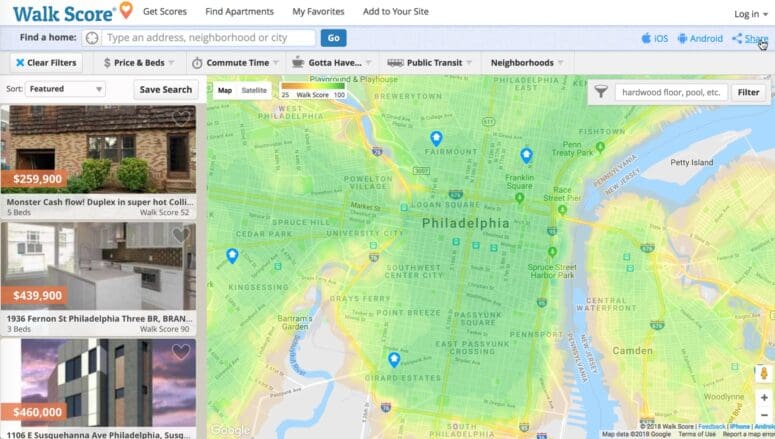Expand Gotta Have filter
775x439 pixels.
pyautogui.click(x=332, y=63)
